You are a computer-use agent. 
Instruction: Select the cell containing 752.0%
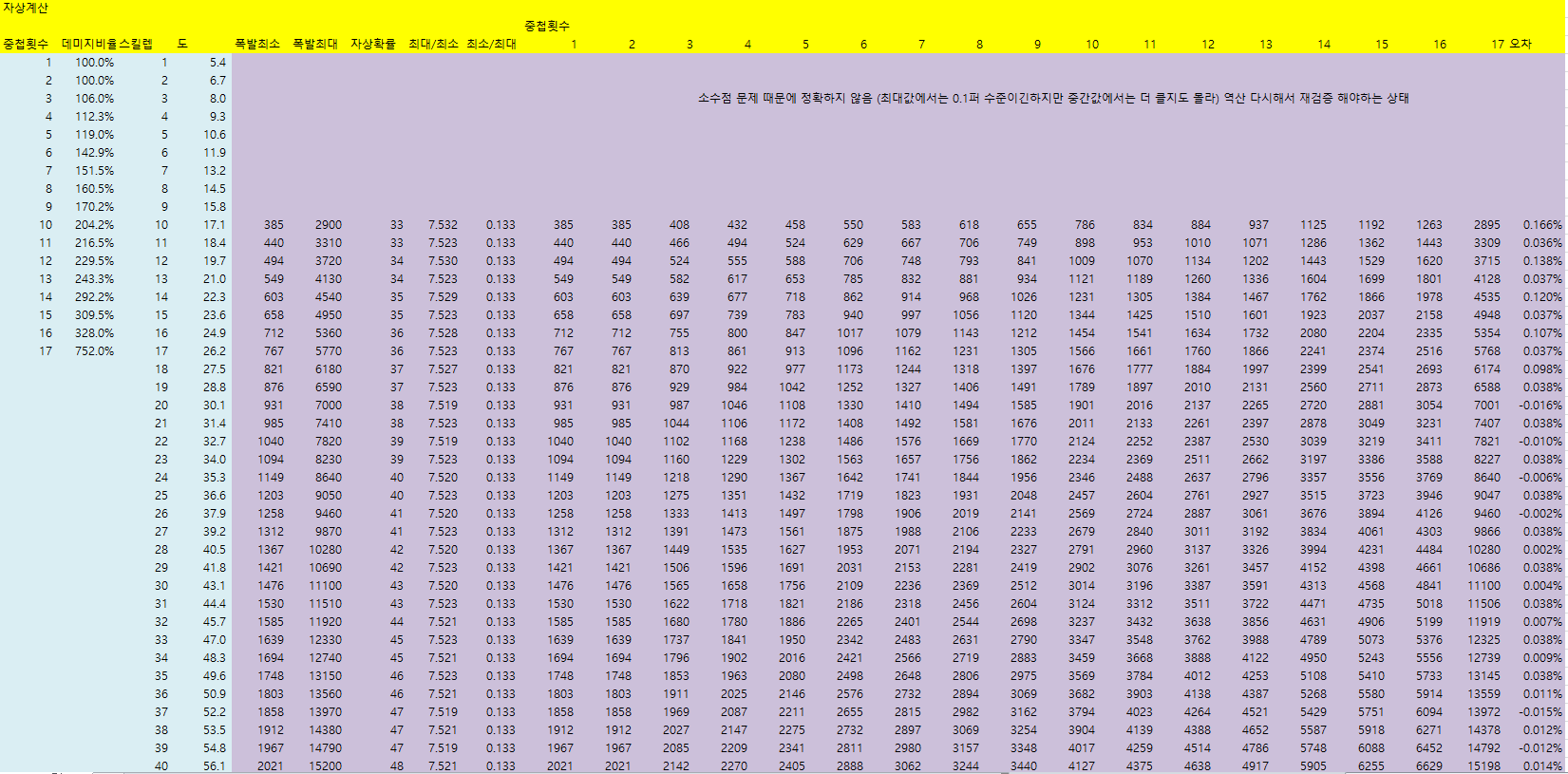pyautogui.click(x=94, y=351)
